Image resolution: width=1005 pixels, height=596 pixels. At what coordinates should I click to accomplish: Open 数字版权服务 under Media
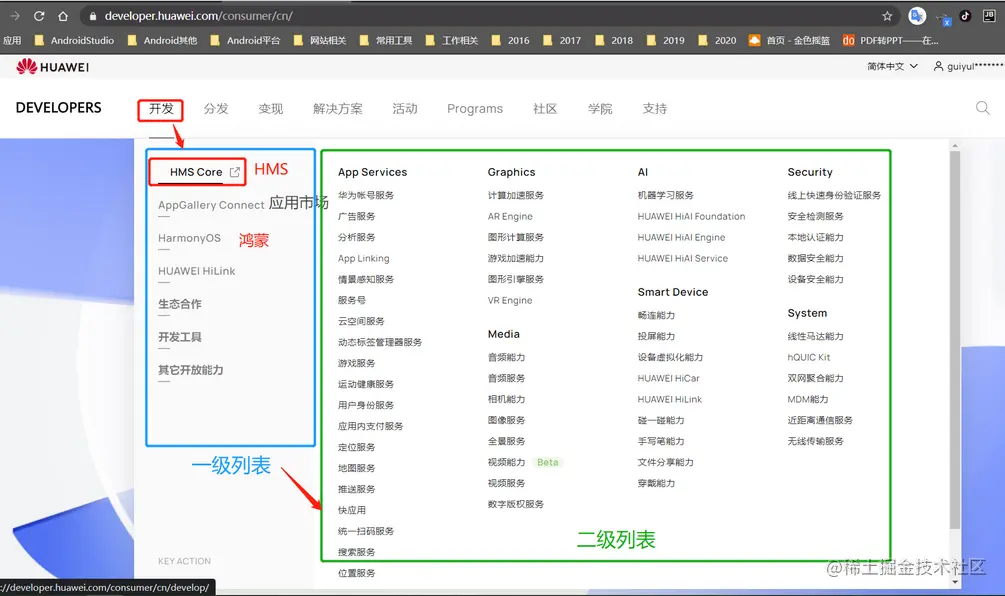click(x=516, y=504)
